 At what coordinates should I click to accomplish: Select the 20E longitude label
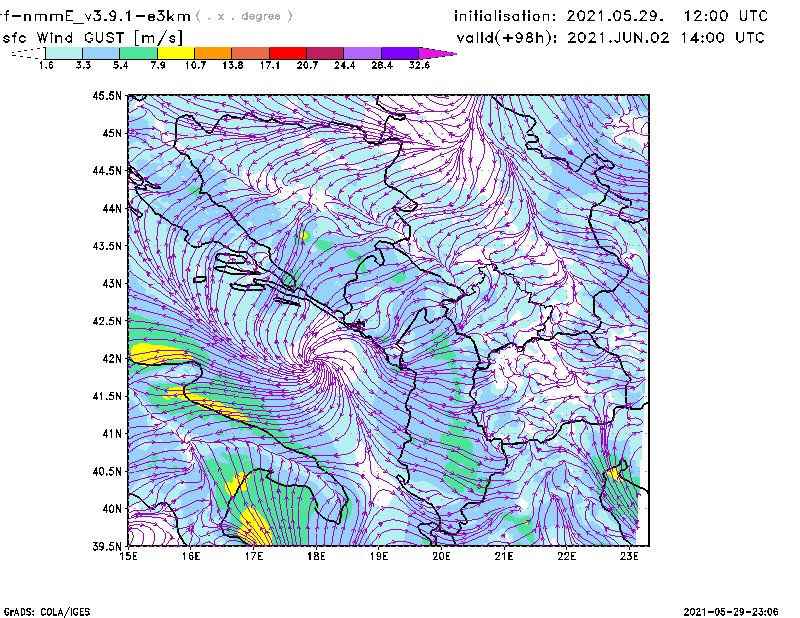[441, 556]
